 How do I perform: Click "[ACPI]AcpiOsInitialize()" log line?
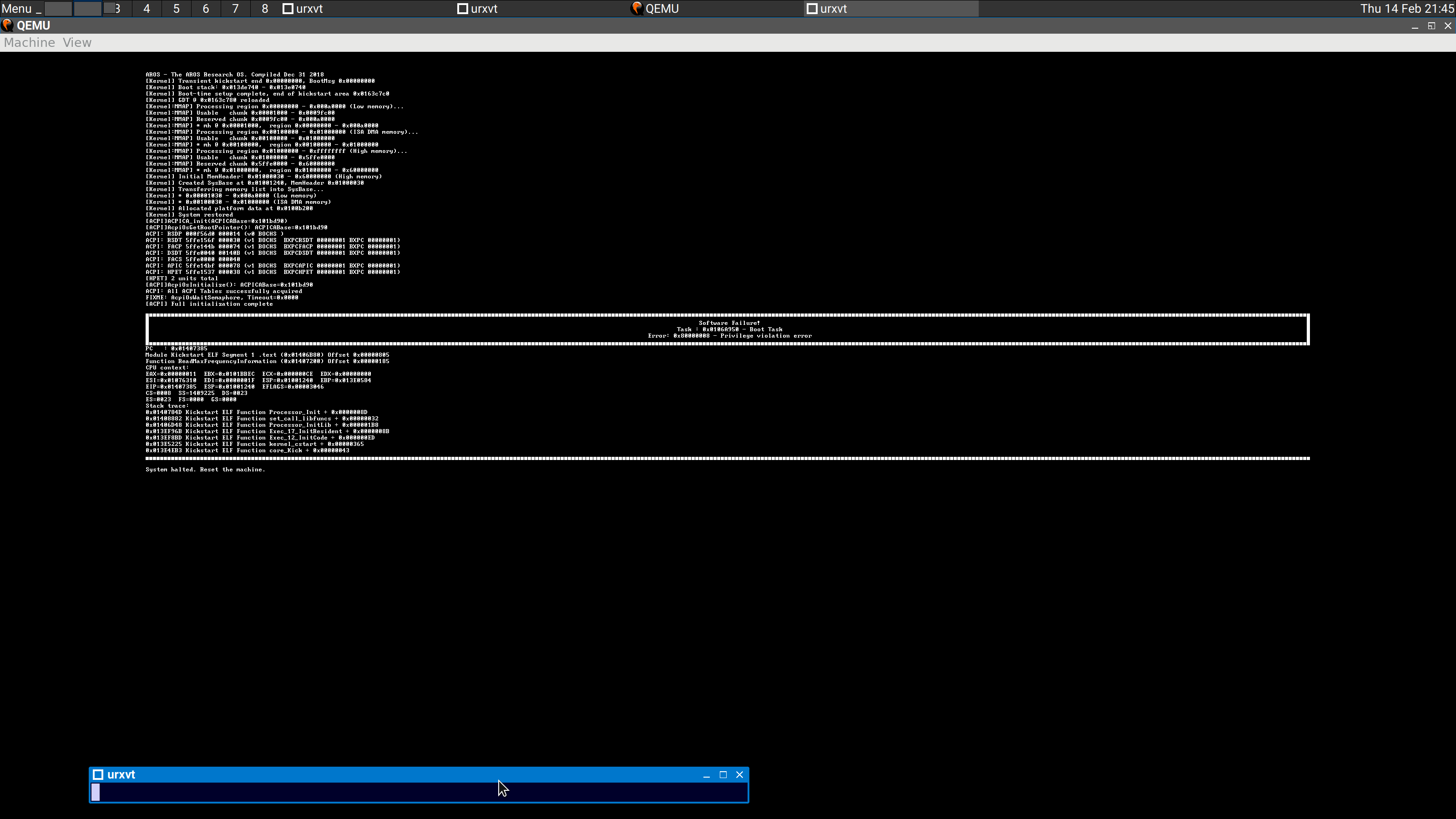[229, 285]
